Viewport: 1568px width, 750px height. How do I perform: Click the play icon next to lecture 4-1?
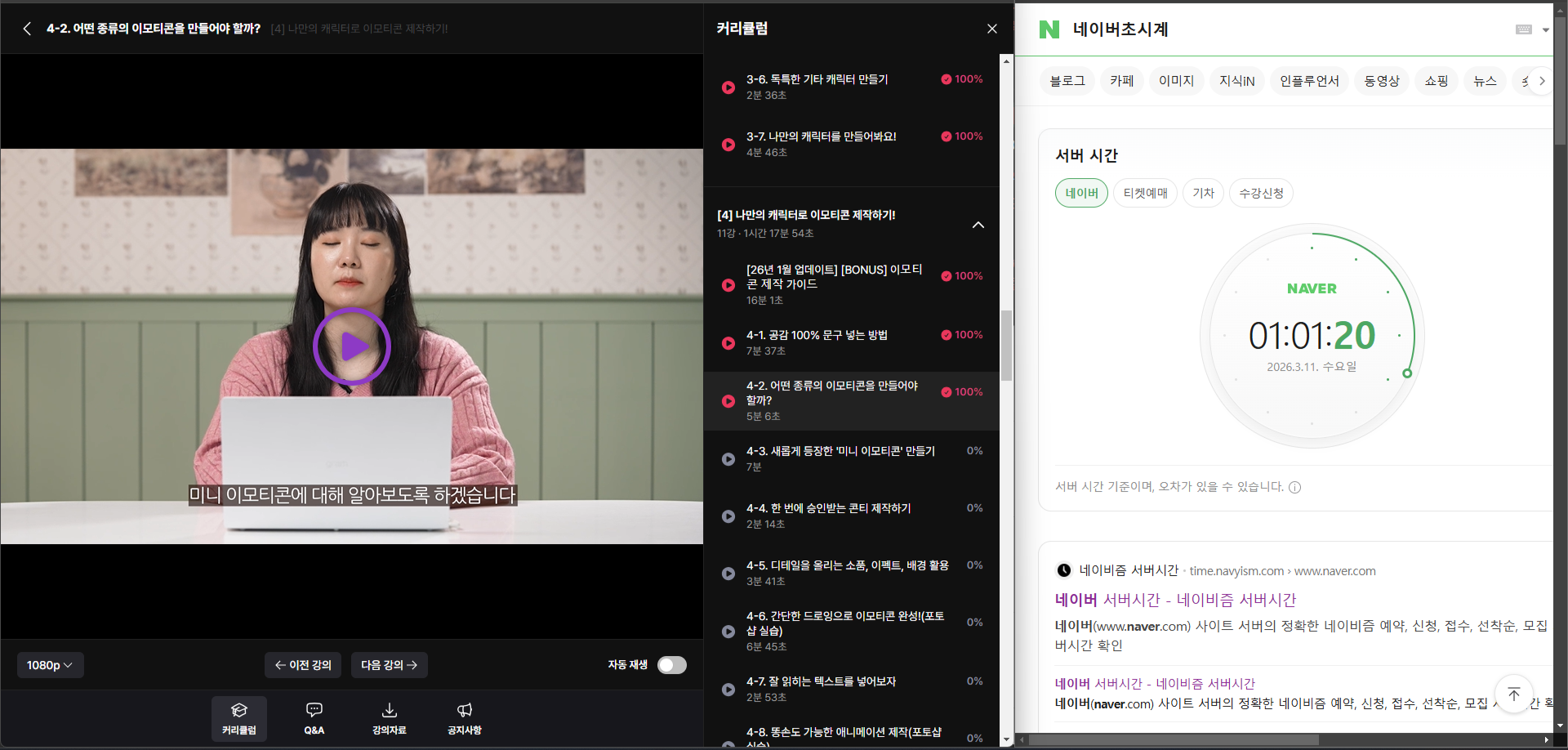[728, 343]
